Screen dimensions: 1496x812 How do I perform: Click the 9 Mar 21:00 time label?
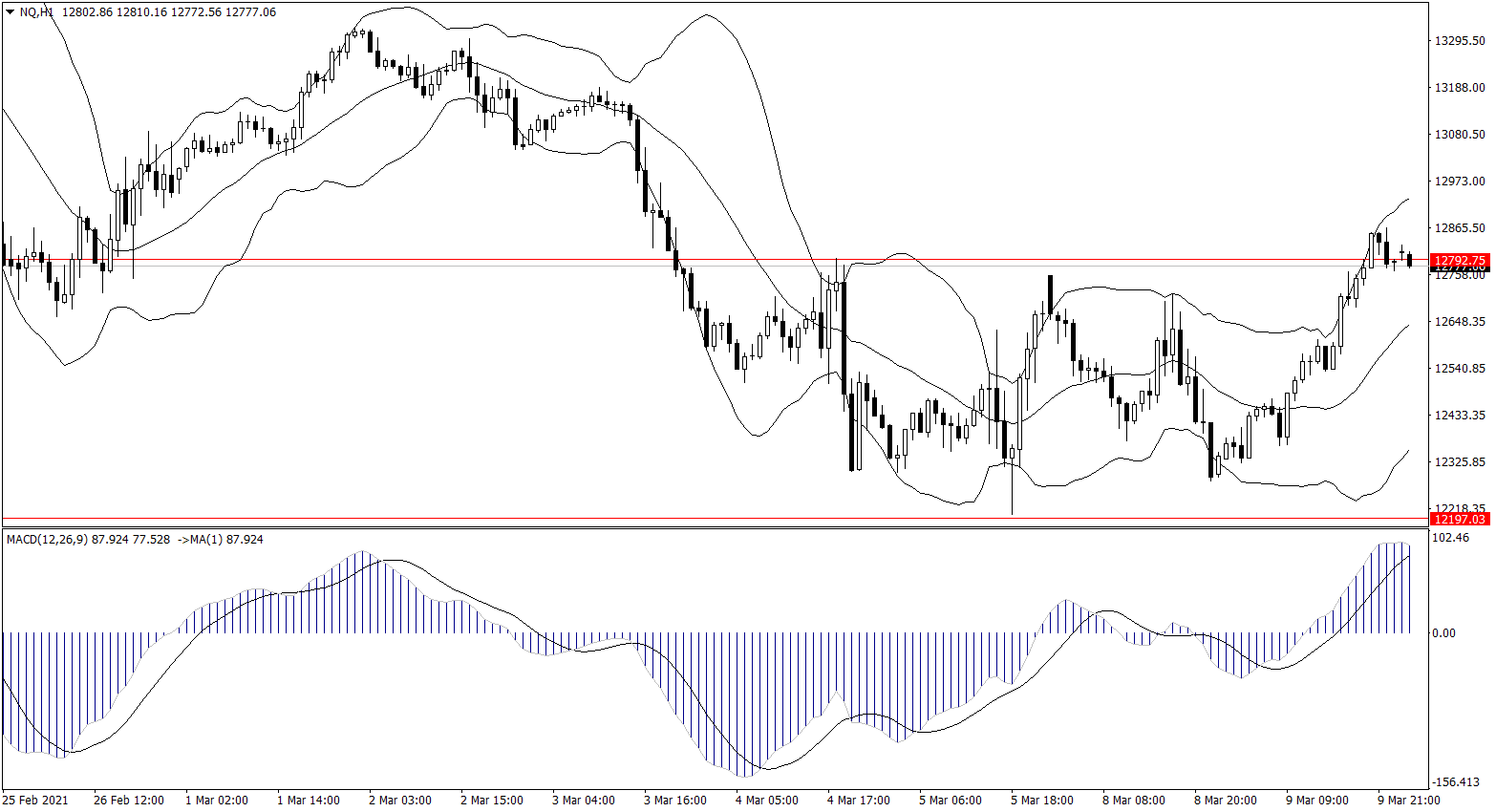pyautogui.click(x=1408, y=801)
